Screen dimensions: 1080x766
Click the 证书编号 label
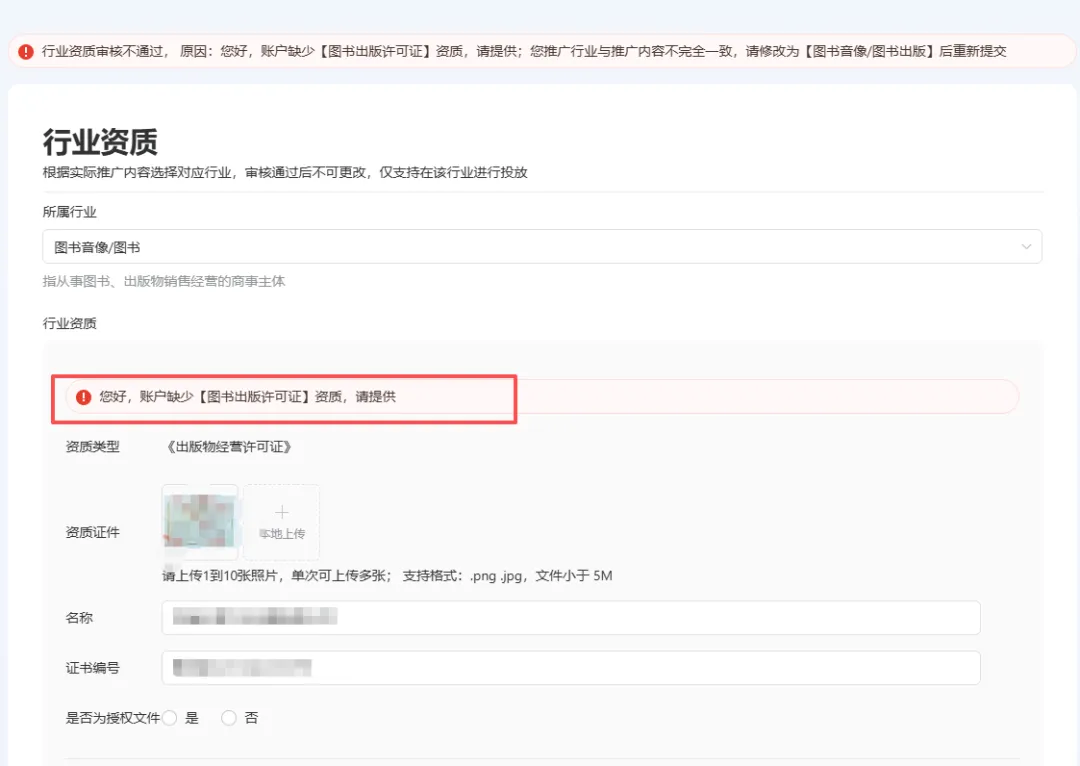(x=92, y=668)
